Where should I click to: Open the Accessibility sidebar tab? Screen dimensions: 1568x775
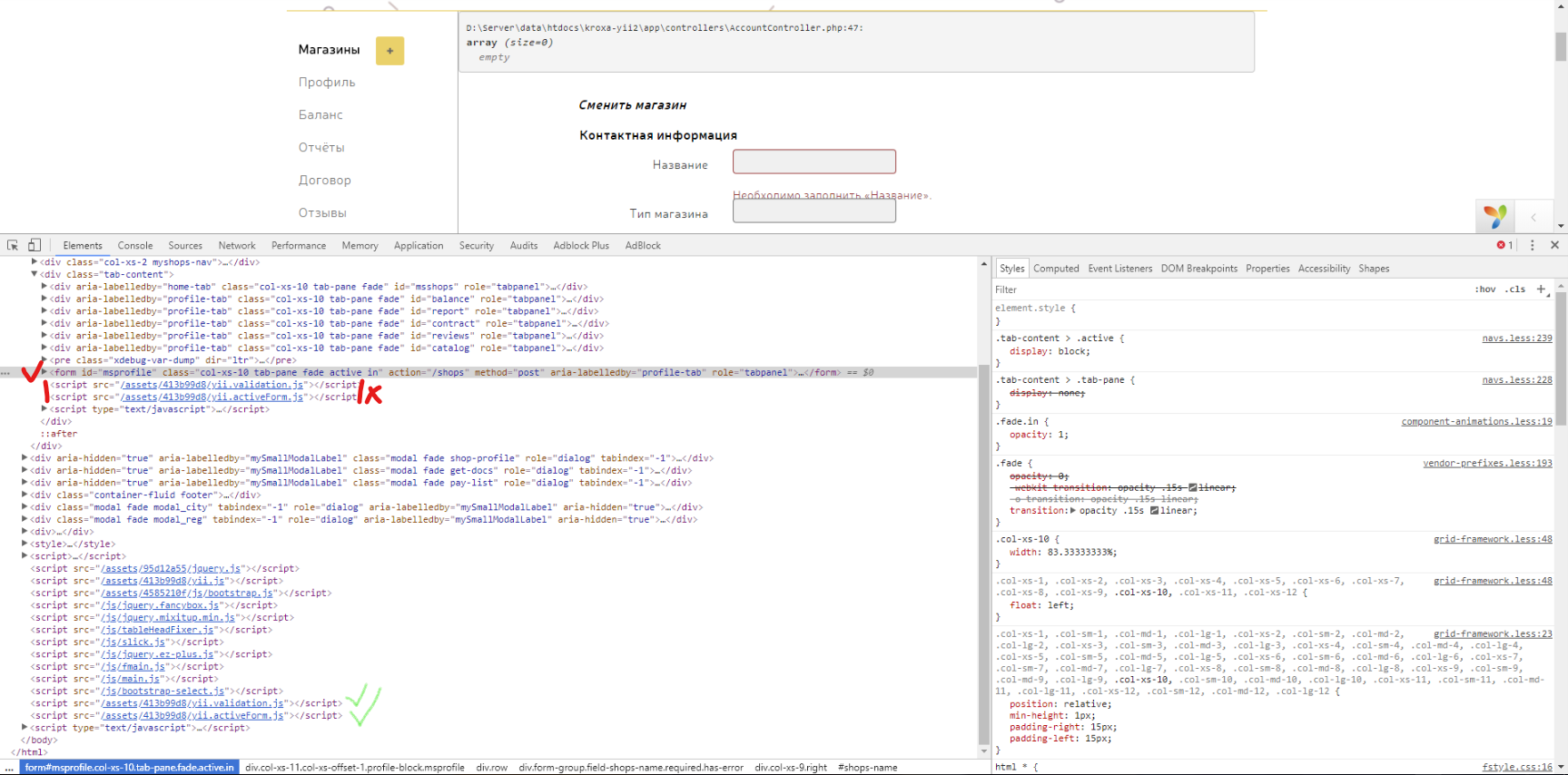(1324, 269)
